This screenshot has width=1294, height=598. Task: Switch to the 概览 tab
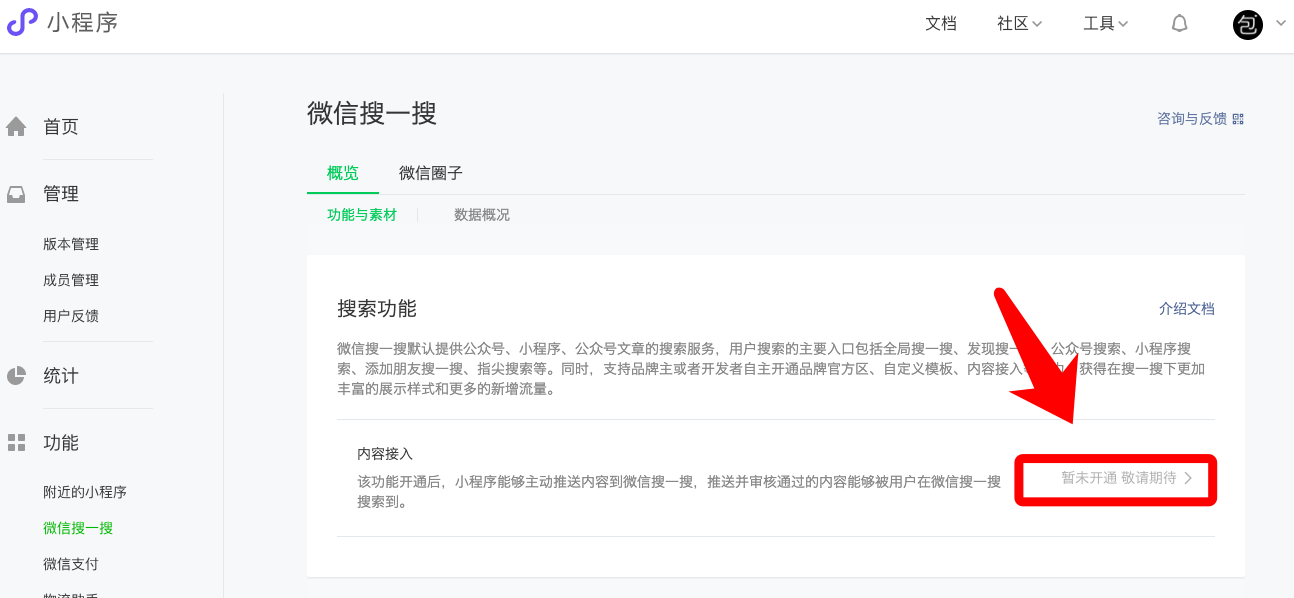point(343,173)
